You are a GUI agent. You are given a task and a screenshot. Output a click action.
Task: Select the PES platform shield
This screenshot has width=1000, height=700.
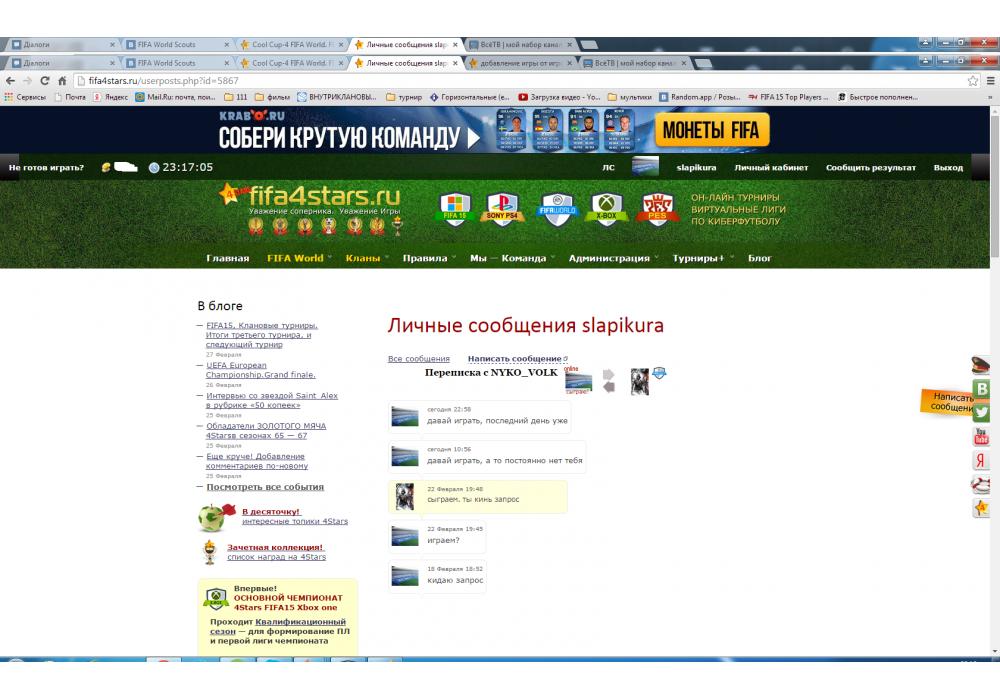click(657, 209)
